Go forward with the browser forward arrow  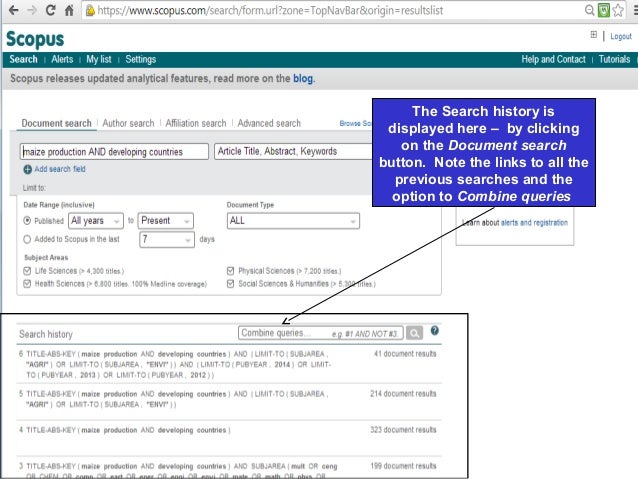tap(32, 10)
